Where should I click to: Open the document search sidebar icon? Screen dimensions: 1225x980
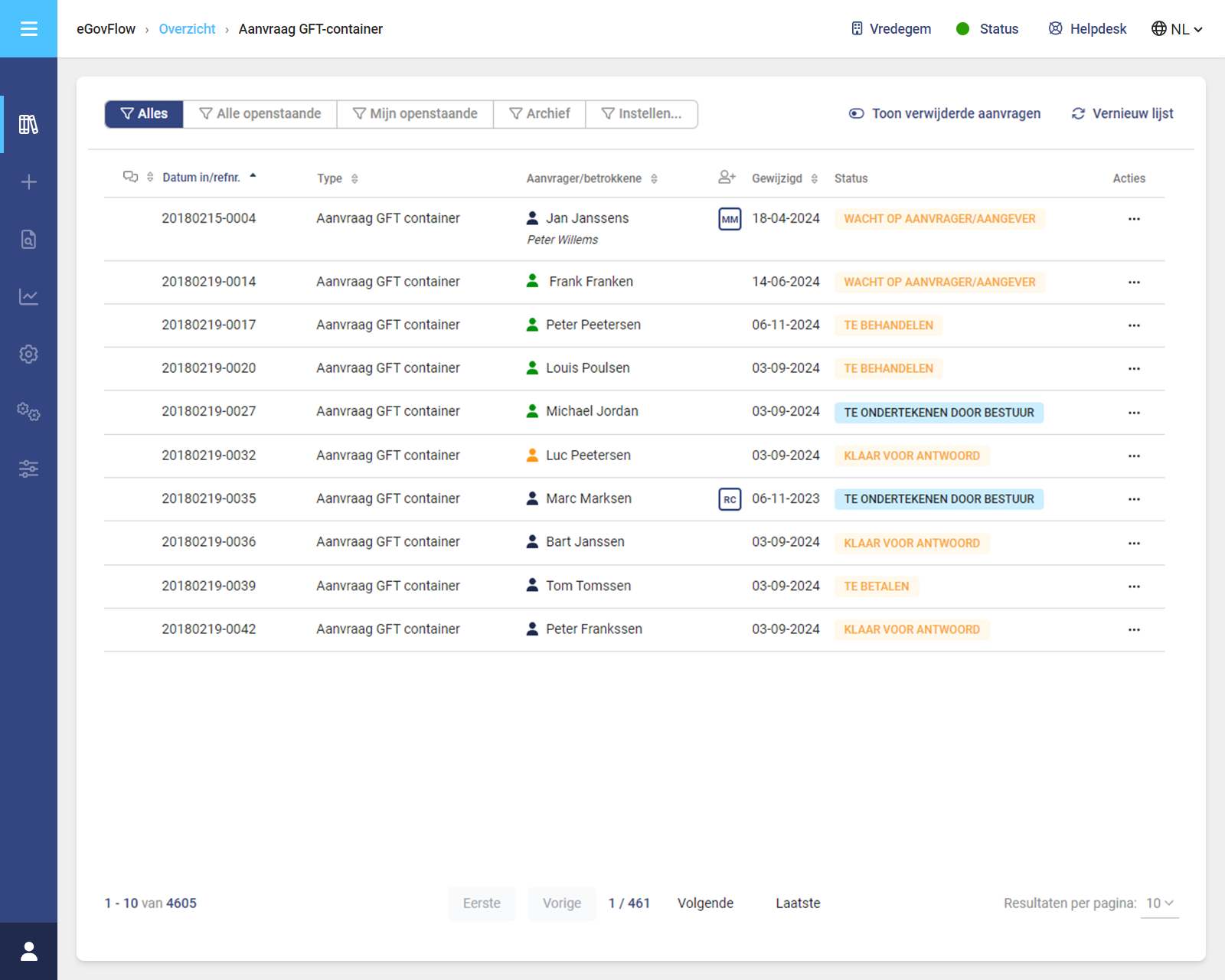click(28, 240)
